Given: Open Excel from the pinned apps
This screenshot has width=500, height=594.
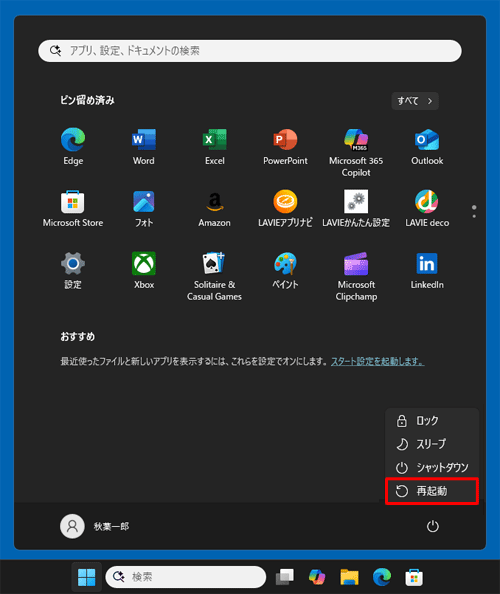Looking at the screenshot, I should pos(214,146).
